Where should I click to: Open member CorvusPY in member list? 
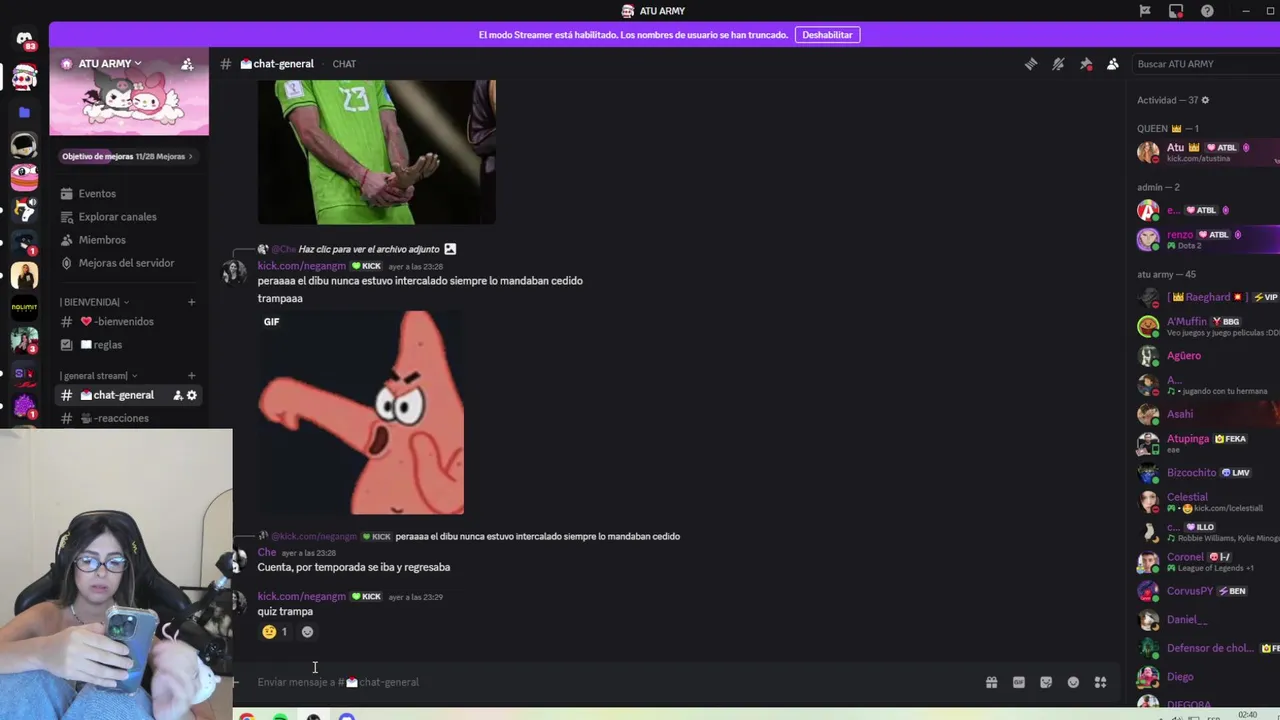click(x=1207, y=591)
